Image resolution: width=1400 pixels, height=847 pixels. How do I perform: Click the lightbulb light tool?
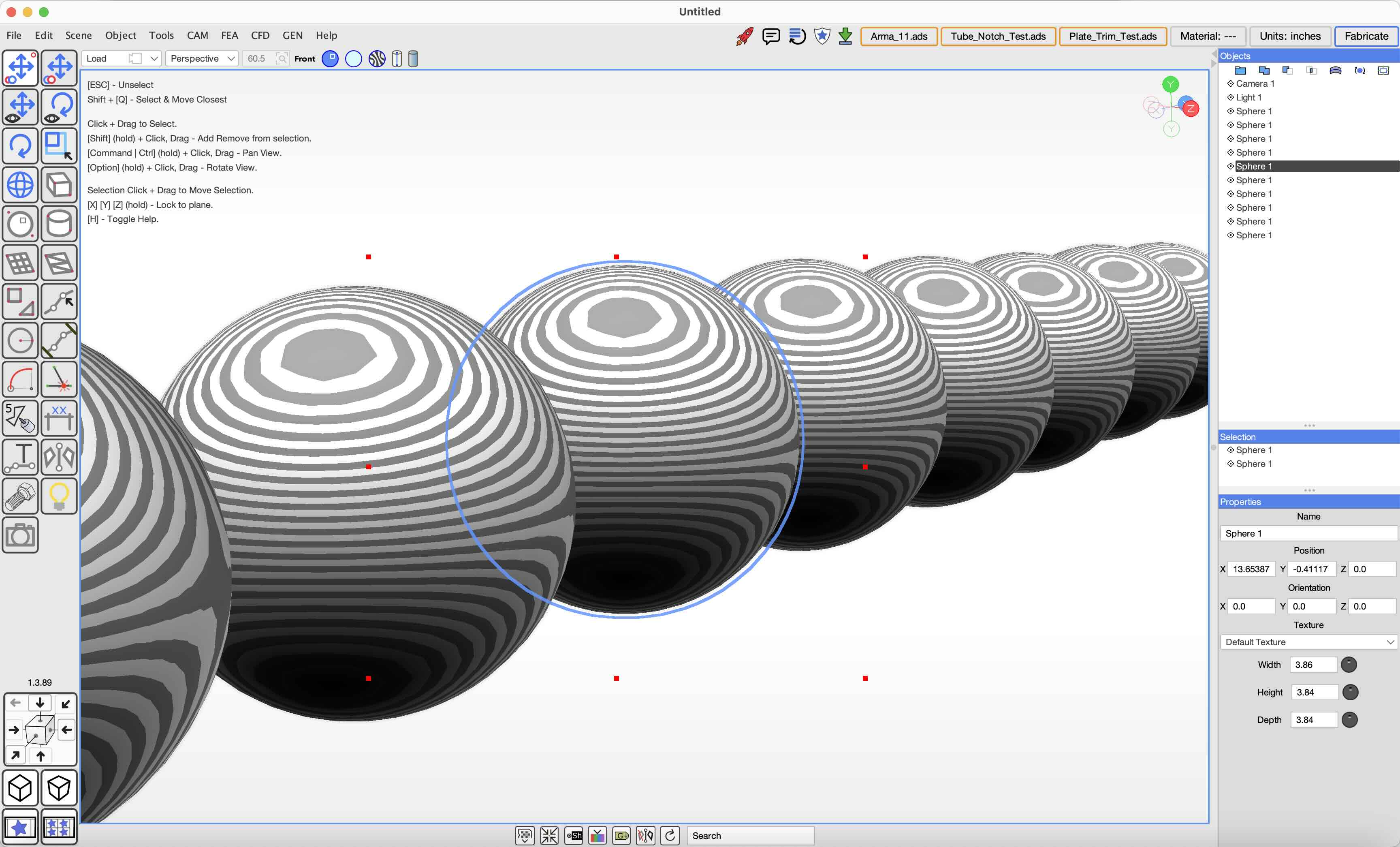point(58,496)
